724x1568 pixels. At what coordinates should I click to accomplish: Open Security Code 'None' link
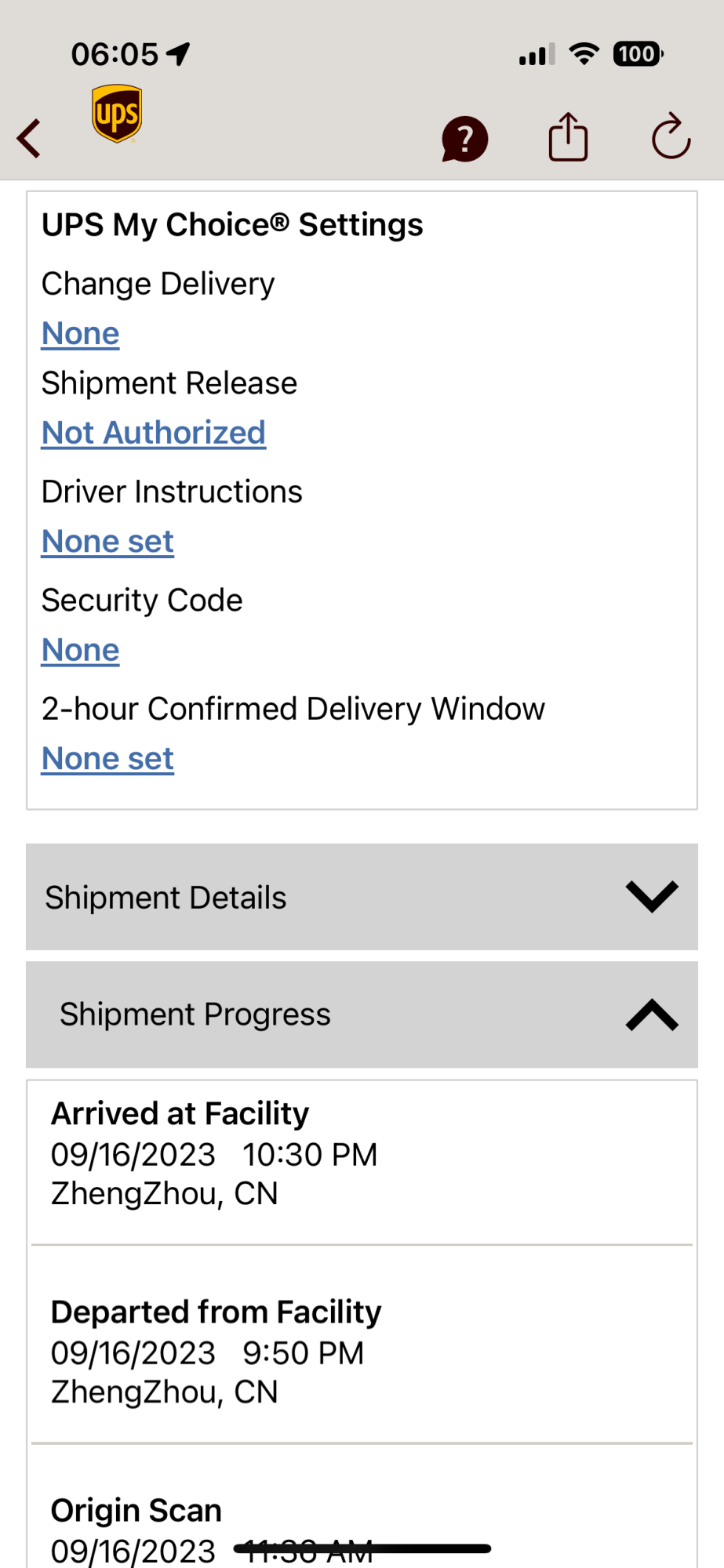[x=80, y=650]
